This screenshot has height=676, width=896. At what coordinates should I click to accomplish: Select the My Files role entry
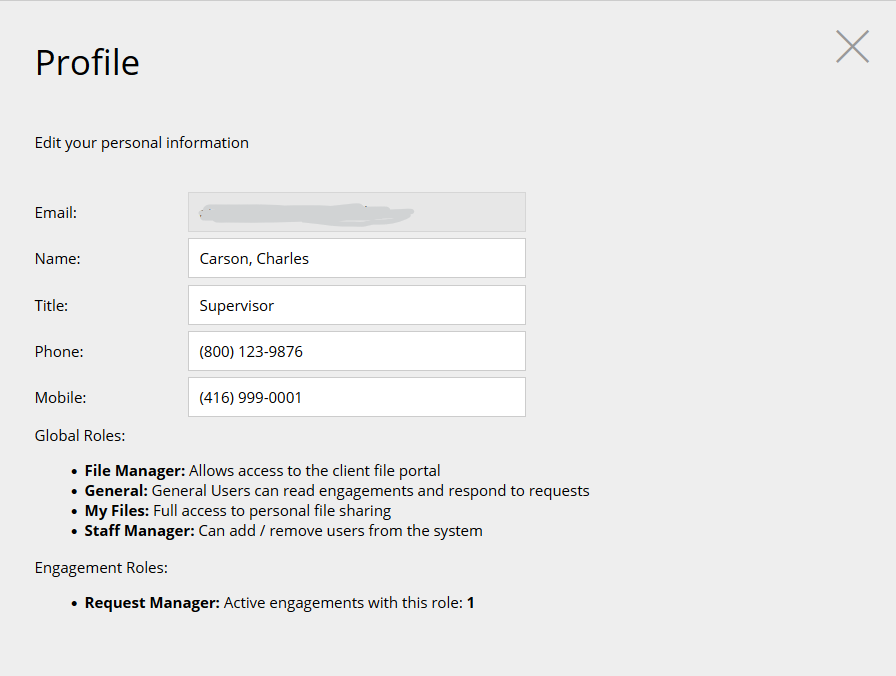tap(237, 510)
